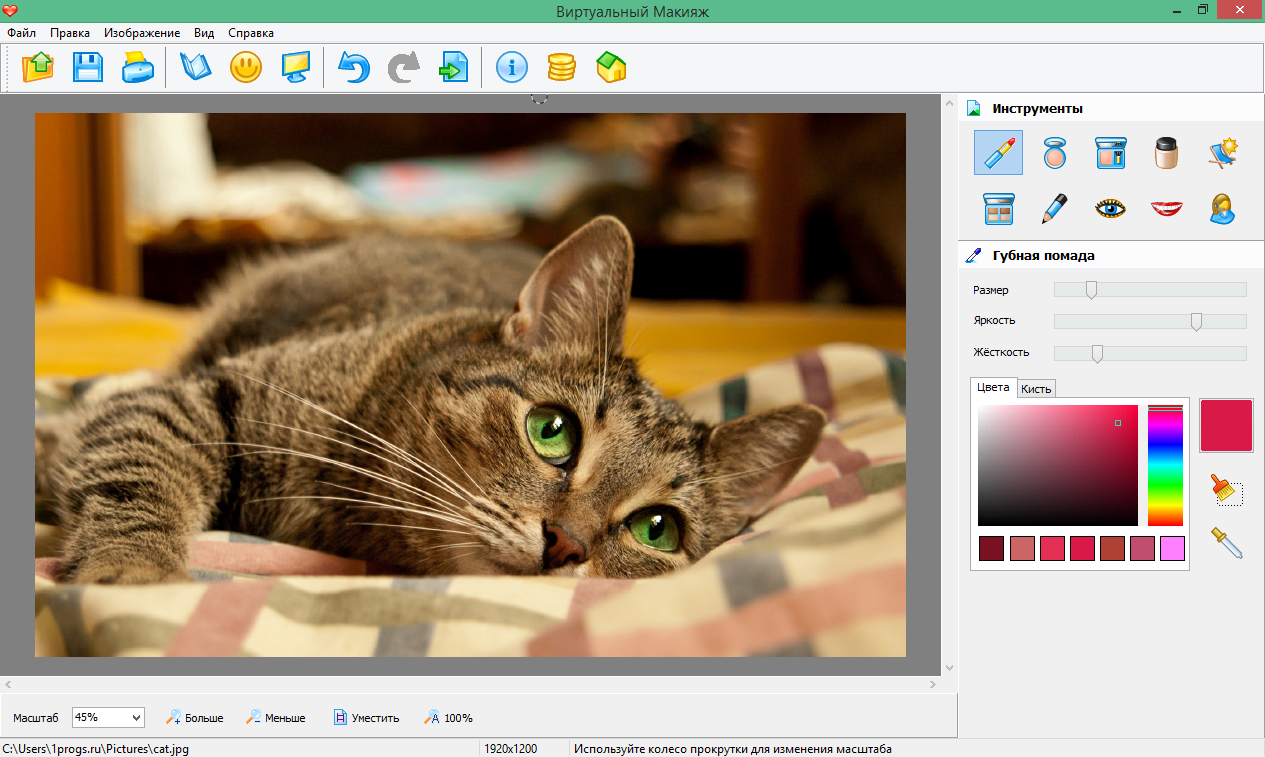Screen dimensions: 1265x757
Task: Switch to the Кисть tab
Action: pos(1036,389)
